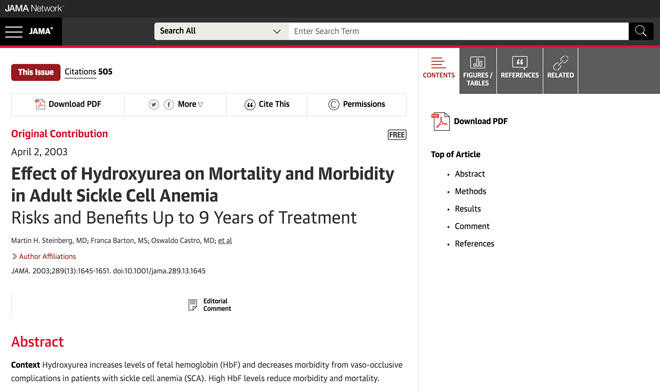Click the FREE access badge
660x391 pixels.
[397, 135]
